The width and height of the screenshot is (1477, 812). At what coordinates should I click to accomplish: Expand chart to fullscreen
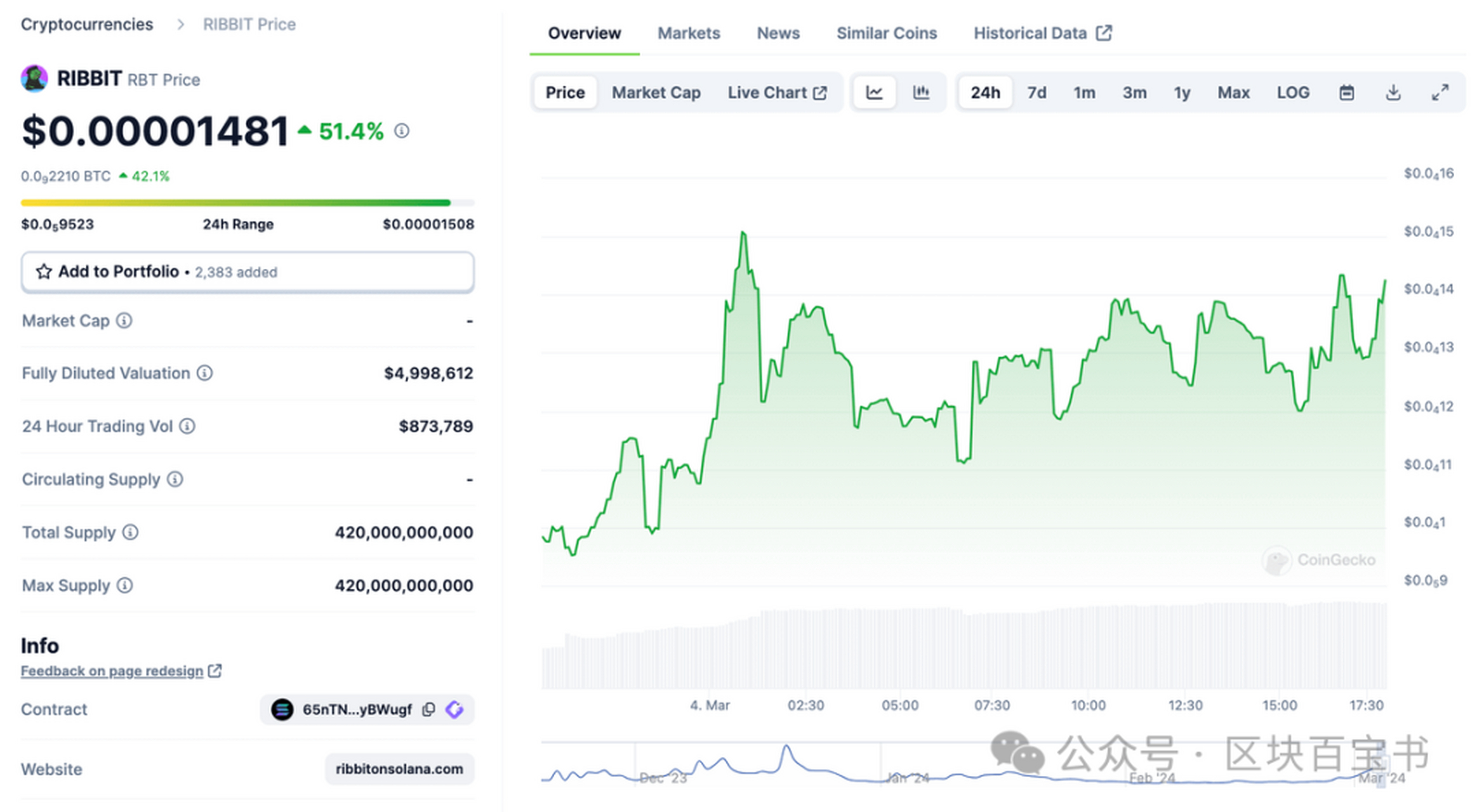1440,93
